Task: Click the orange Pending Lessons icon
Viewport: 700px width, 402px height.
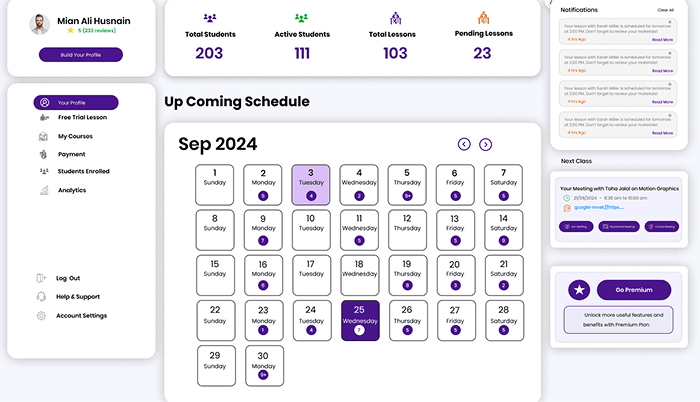Action: click(483, 17)
